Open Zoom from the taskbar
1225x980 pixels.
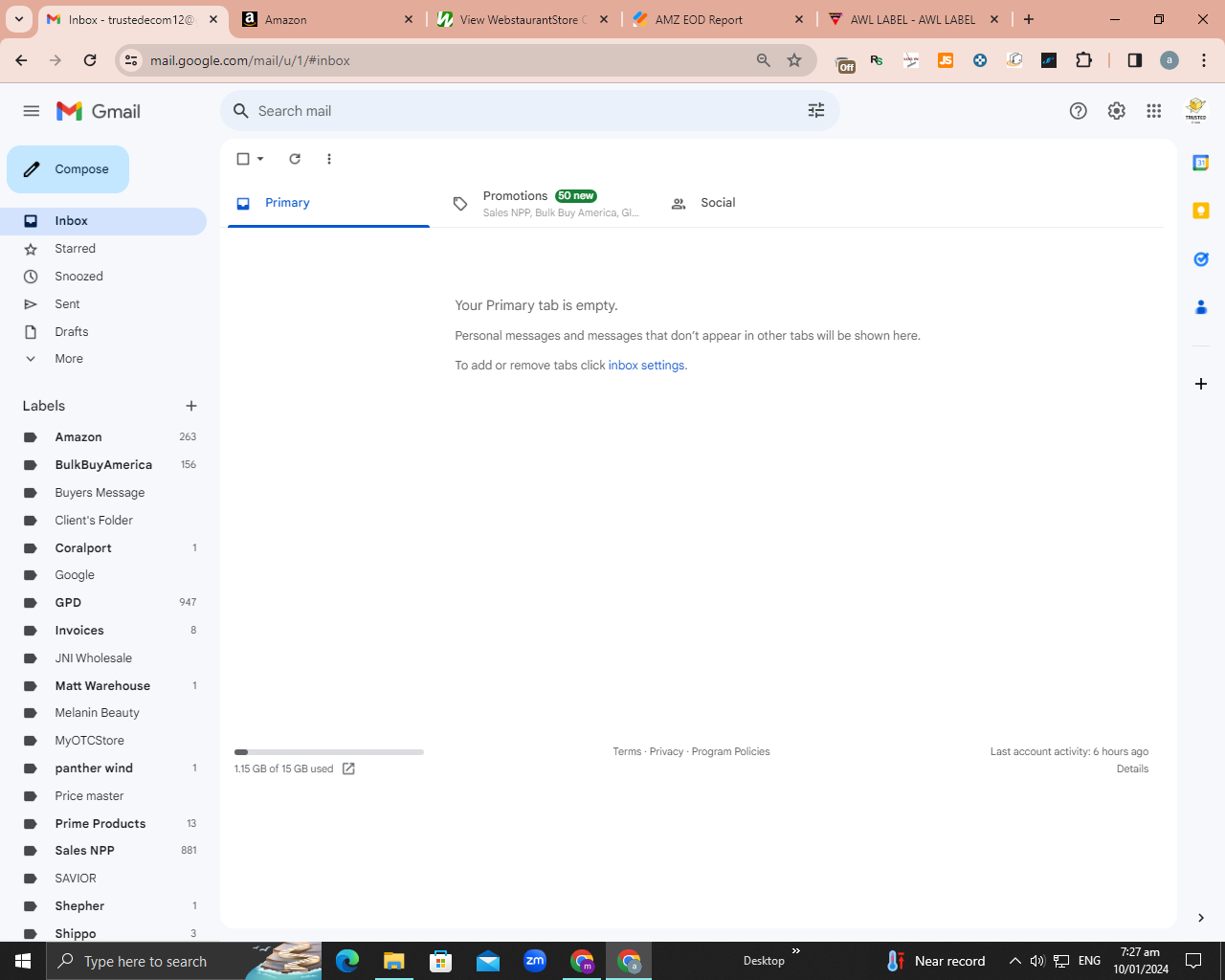pyautogui.click(x=535, y=961)
